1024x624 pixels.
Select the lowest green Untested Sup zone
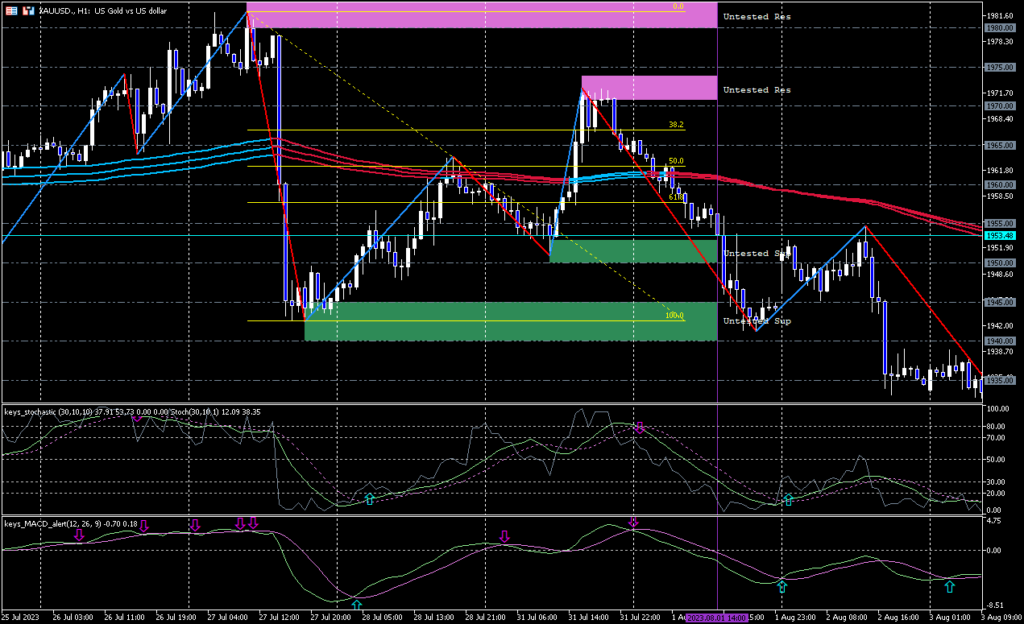(x=510, y=321)
